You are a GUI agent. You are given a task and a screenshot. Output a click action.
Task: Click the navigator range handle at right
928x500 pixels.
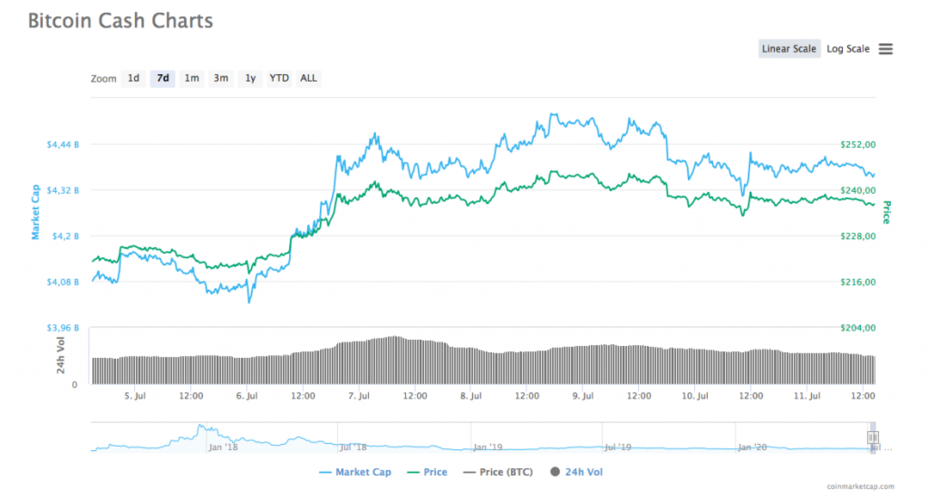tap(872, 437)
